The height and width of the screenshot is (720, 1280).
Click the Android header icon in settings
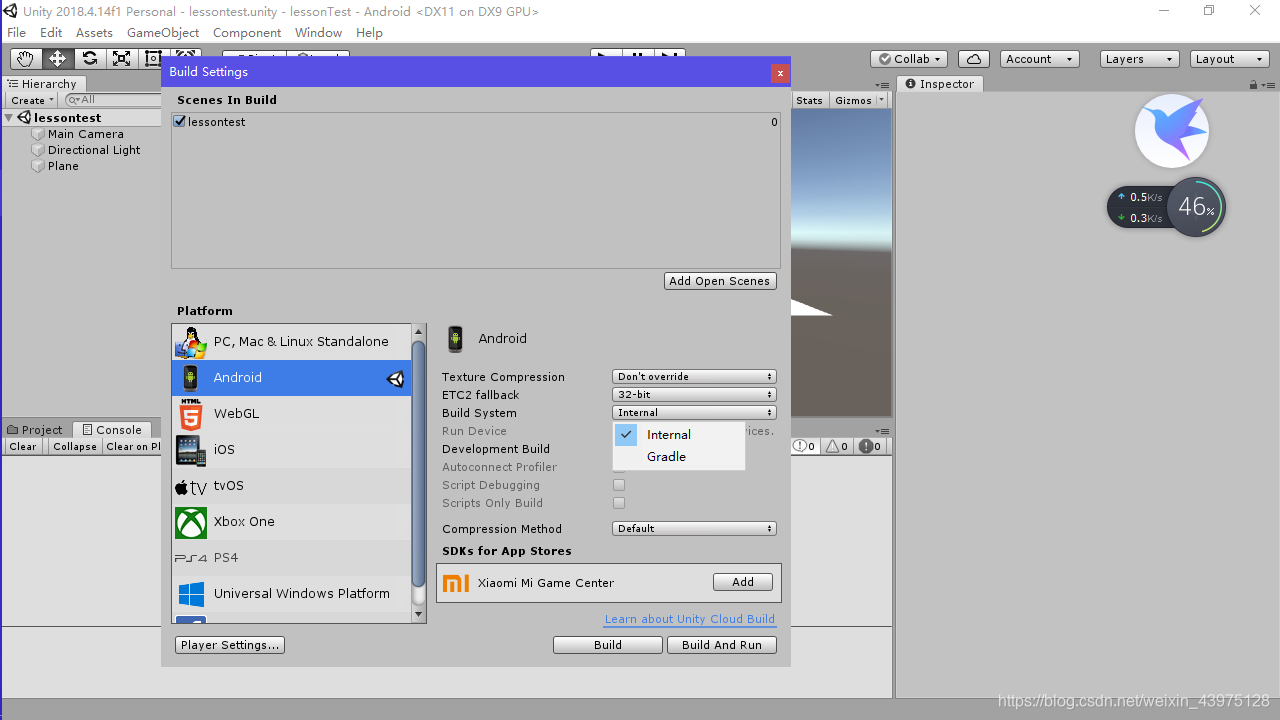pos(455,339)
